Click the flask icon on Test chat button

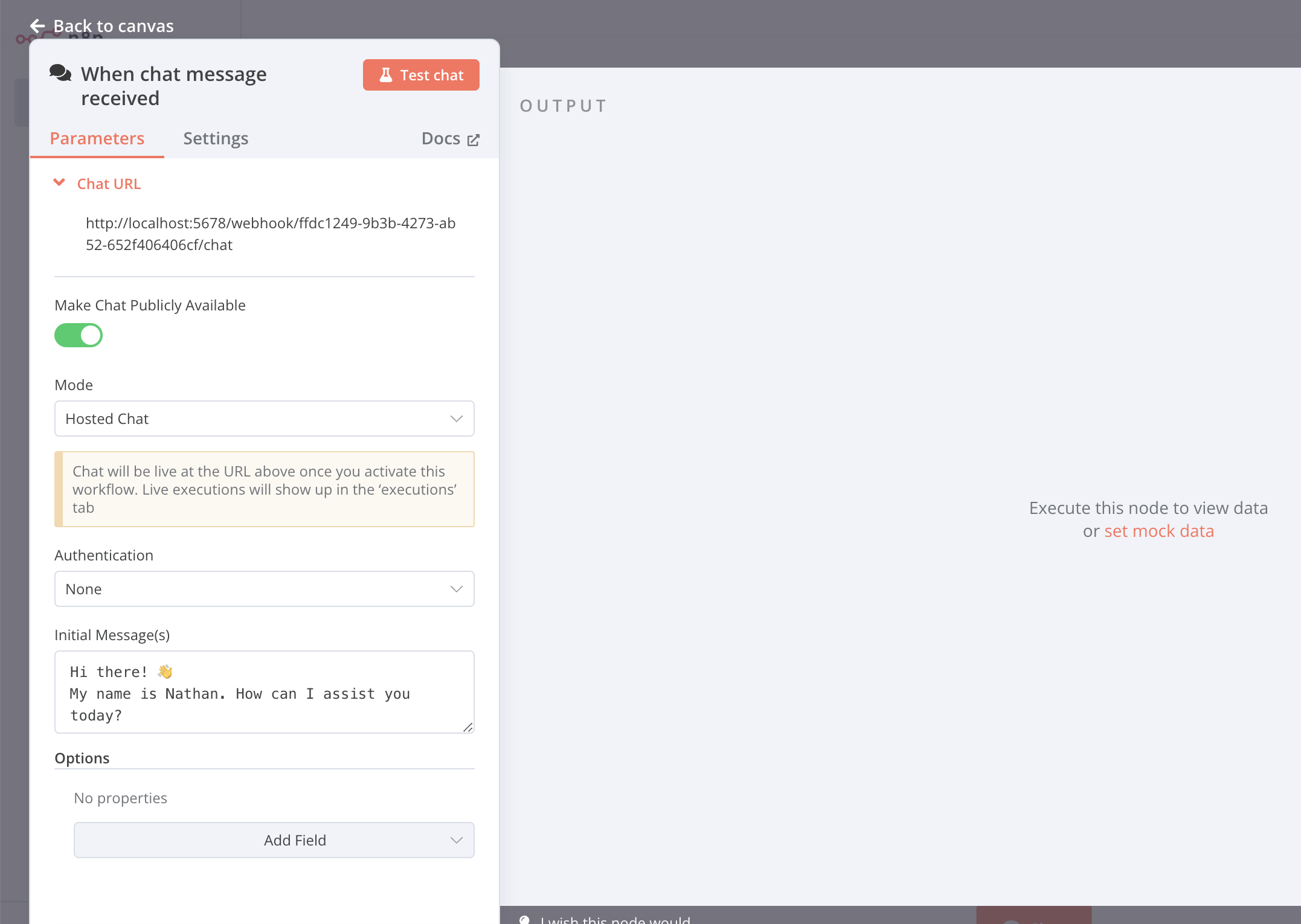tap(386, 74)
